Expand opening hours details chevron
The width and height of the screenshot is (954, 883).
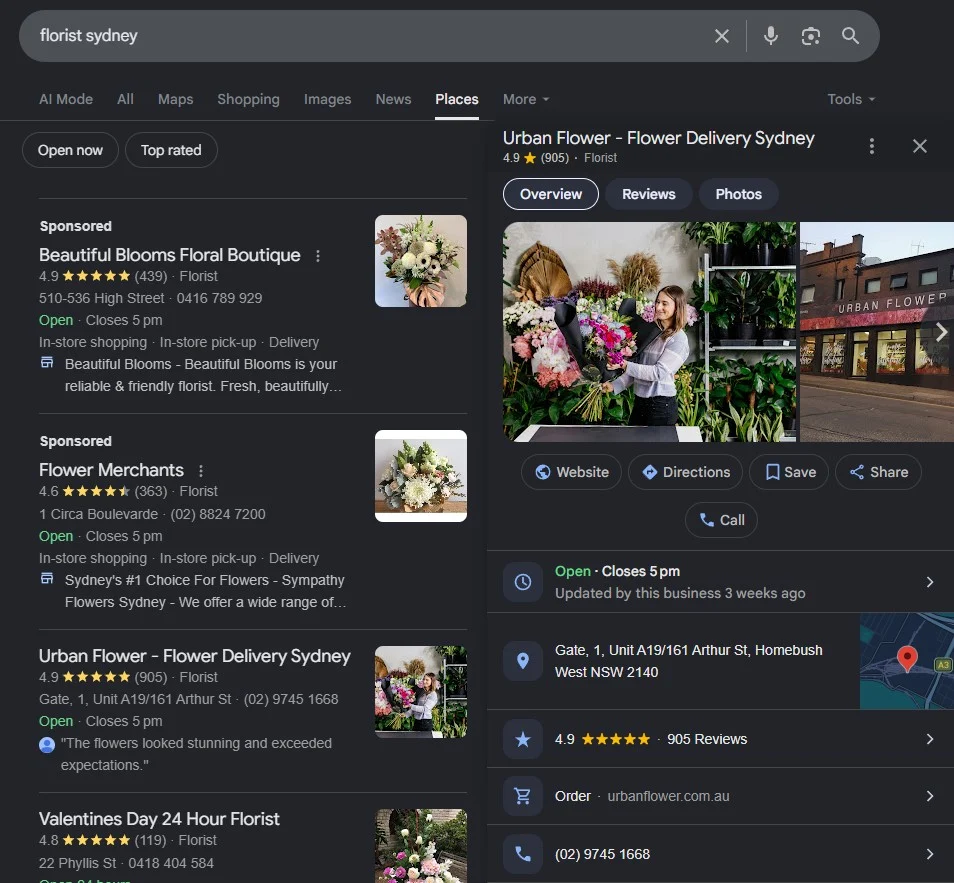pos(930,582)
